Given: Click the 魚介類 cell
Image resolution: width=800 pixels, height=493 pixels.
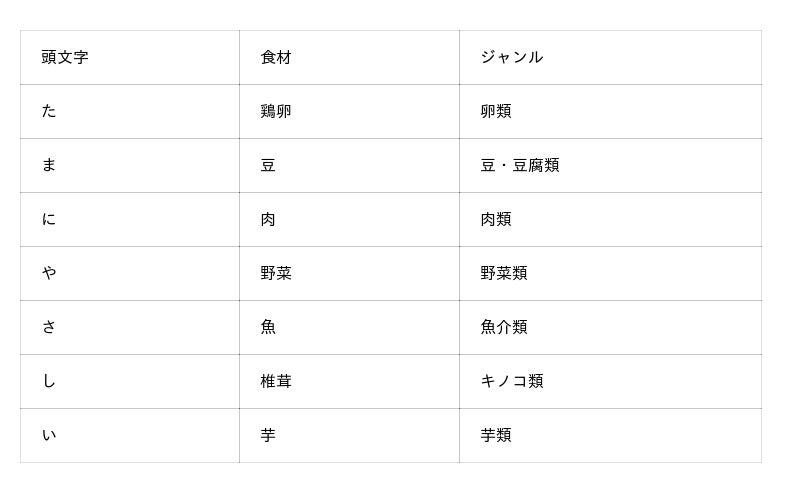Looking at the screenshot, I should [x=610, y=327].
